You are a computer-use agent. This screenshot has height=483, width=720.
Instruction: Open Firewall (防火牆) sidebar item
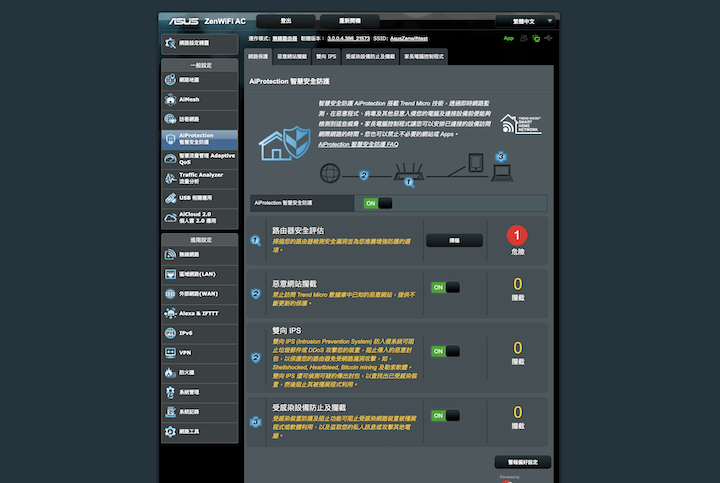[x=199, y=373]
